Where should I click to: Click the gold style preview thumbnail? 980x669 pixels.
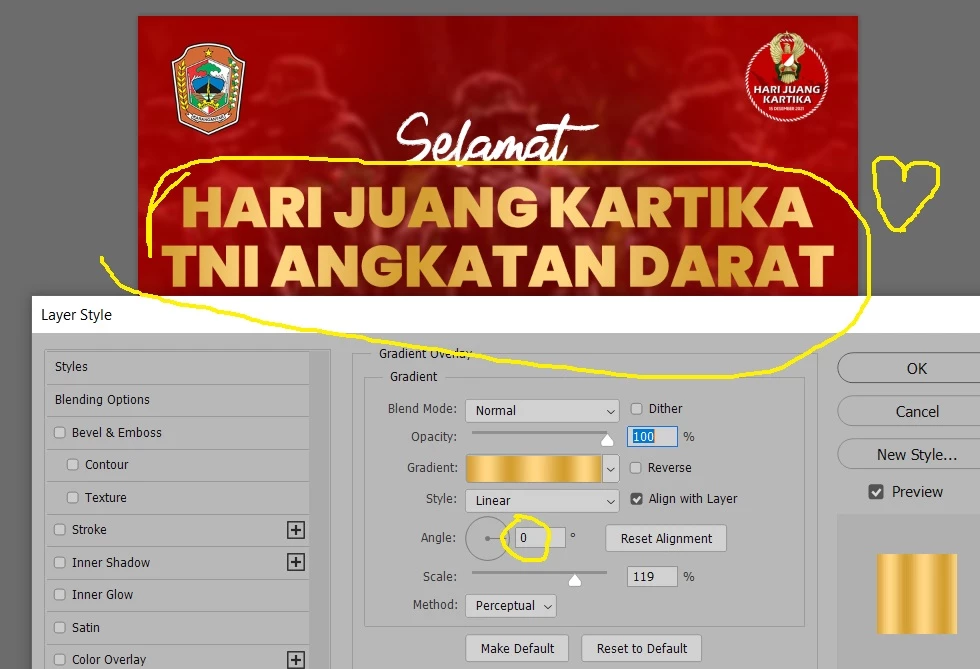pos(916,594)
